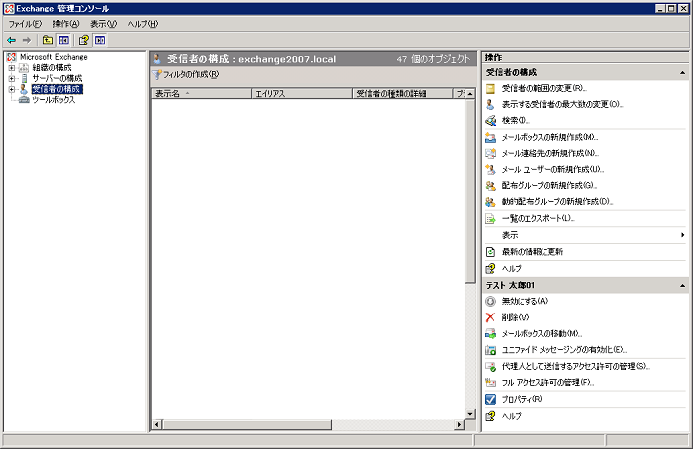The image size is (693, 449).
Task: Open the 表示 submenu arrow in actions
Action: 682,235
